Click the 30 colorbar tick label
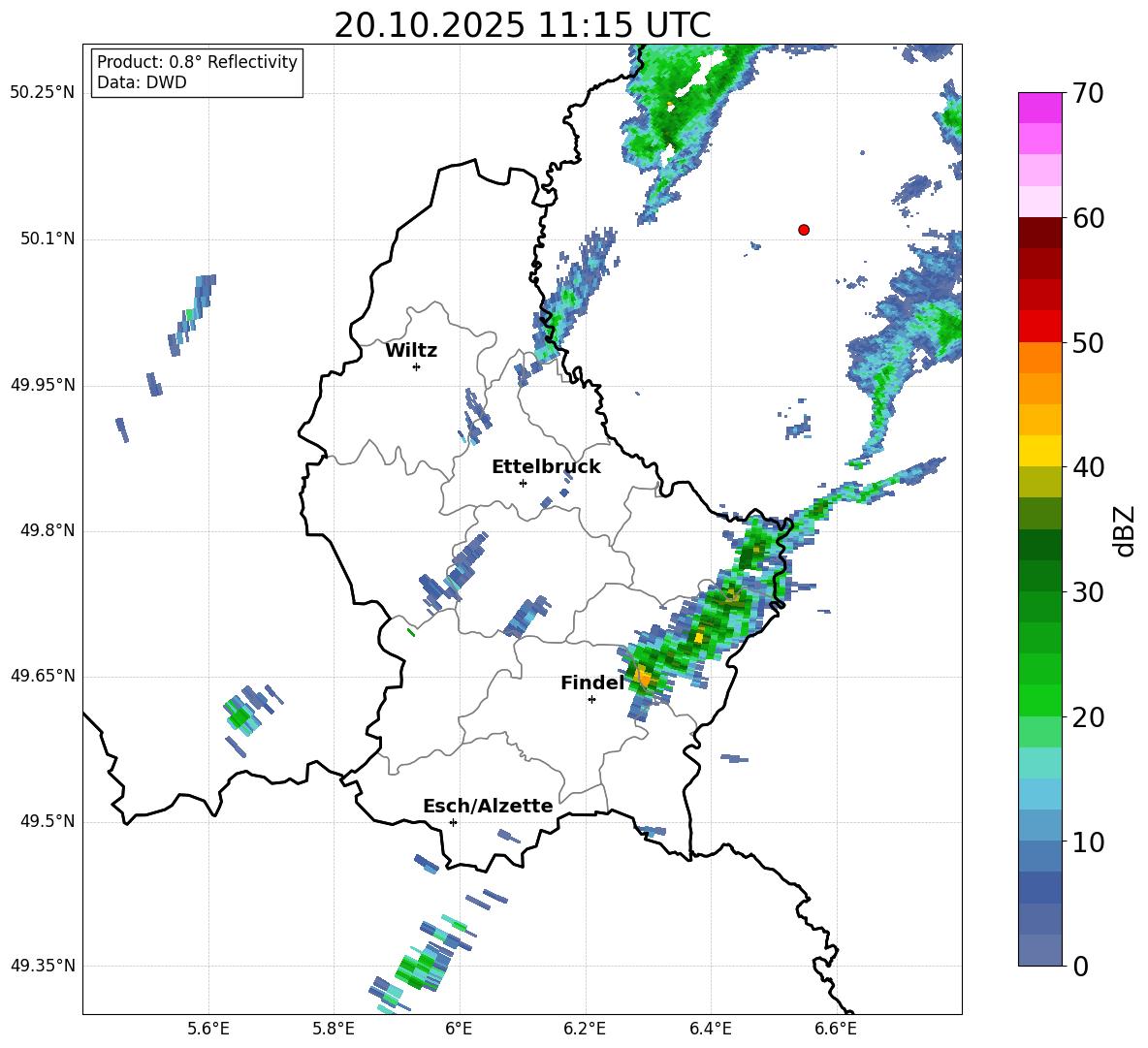The height and width of the screenshot is (1048, 1148). (x=1088, y=592)
